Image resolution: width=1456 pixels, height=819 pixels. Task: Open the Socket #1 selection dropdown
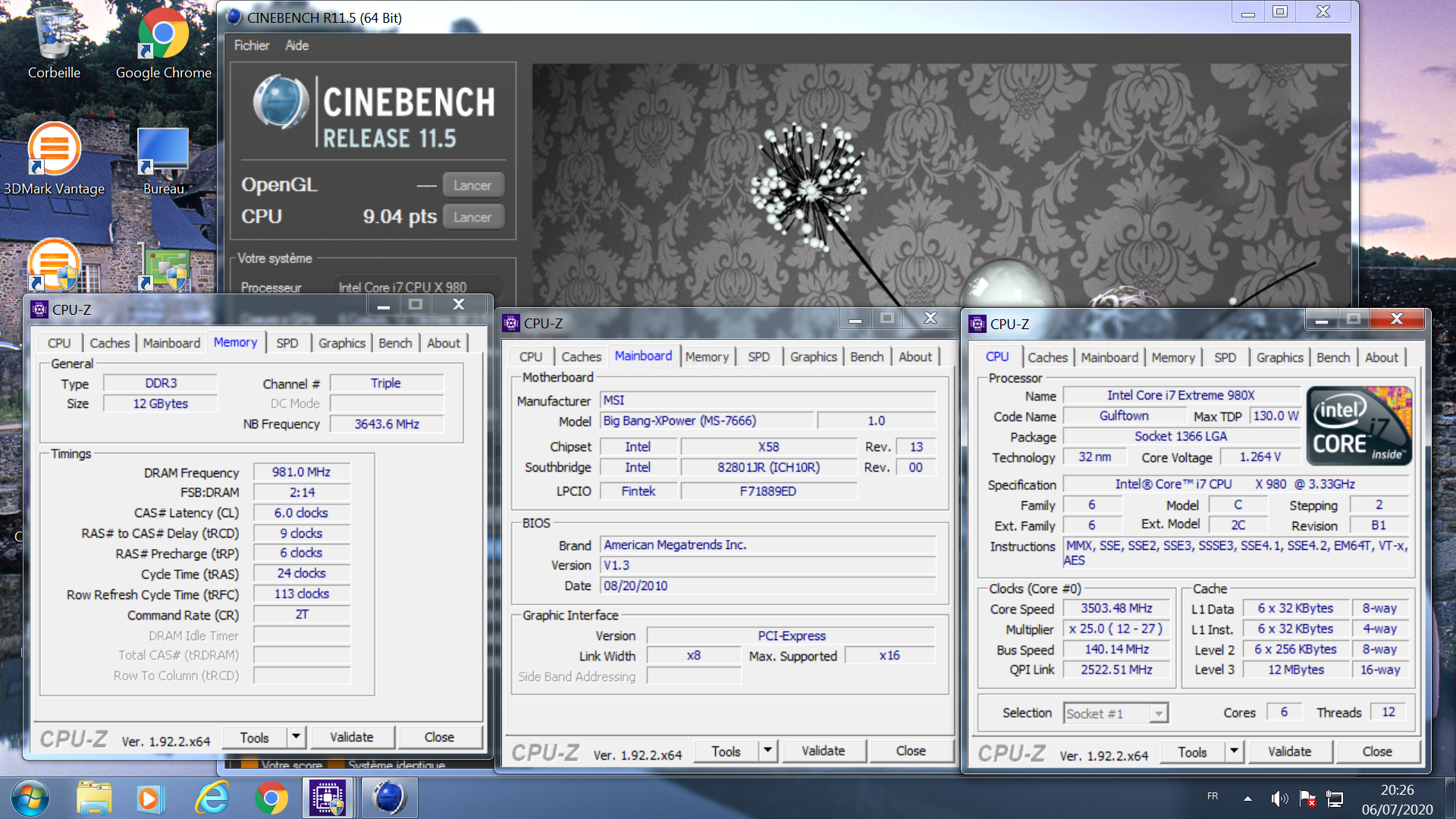pos(1116,714)
